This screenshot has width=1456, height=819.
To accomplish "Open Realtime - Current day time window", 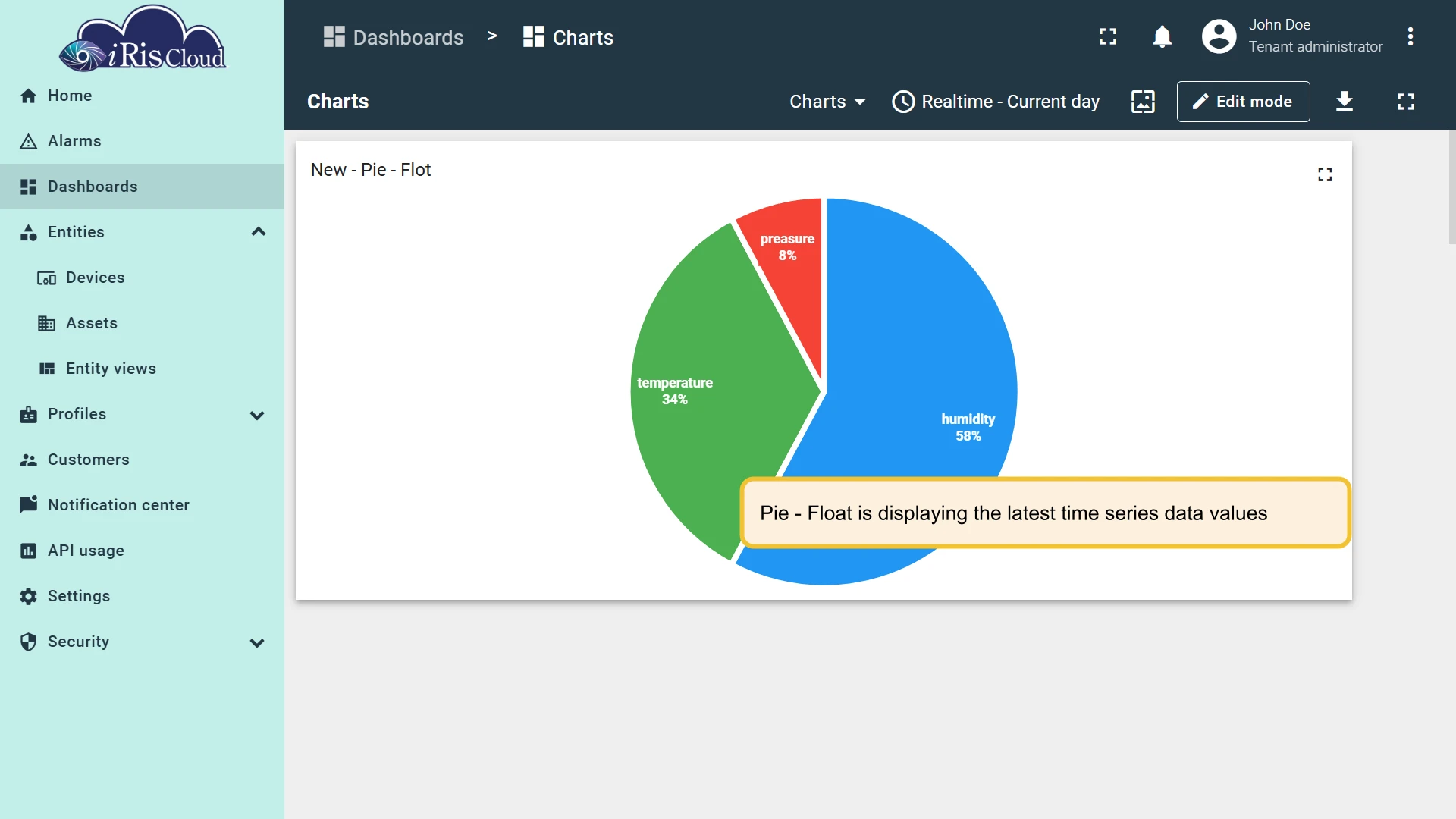I will (x=996, y=102).
